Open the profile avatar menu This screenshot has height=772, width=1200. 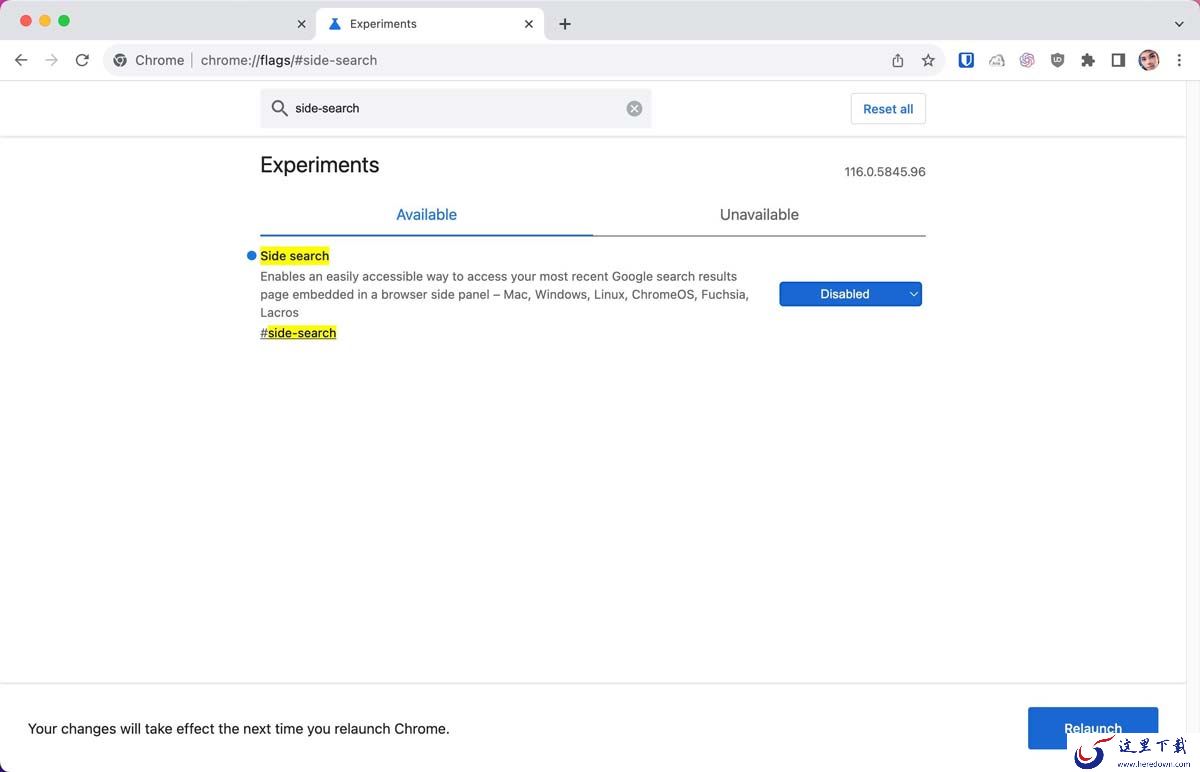click(x=1149, y=60)
